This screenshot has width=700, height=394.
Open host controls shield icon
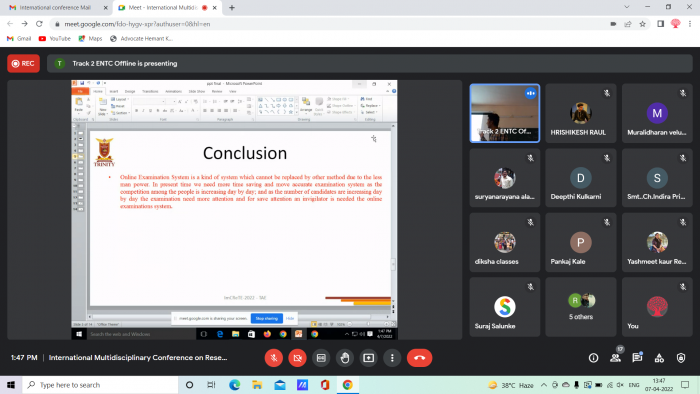681,358
